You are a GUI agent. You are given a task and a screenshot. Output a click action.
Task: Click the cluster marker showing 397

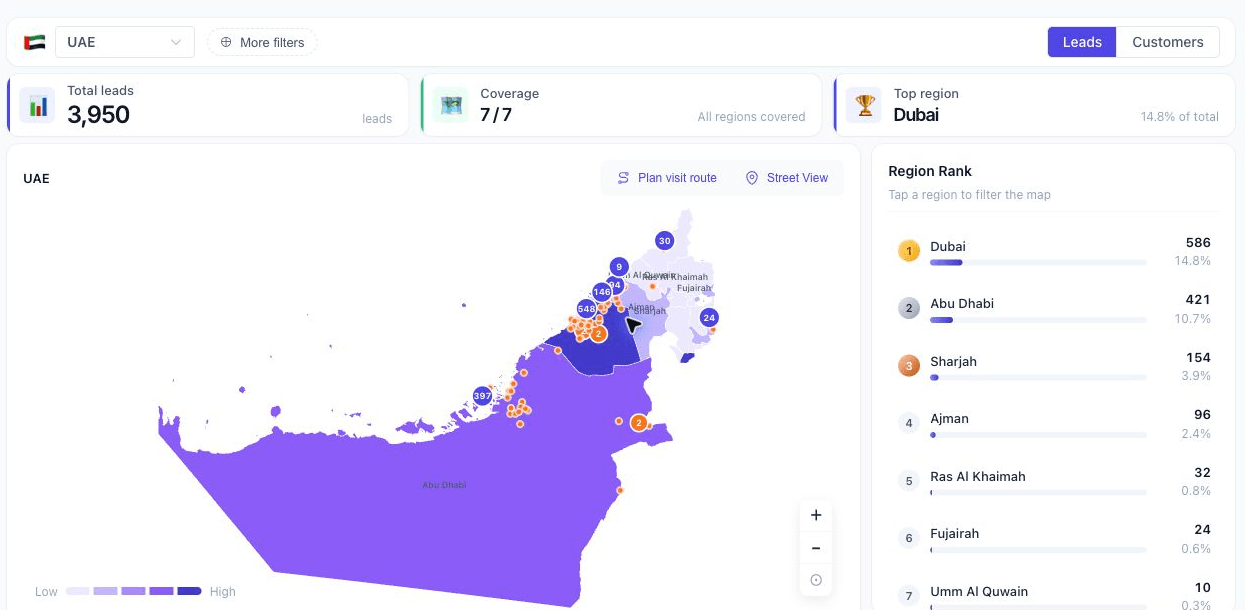(483, 395)
